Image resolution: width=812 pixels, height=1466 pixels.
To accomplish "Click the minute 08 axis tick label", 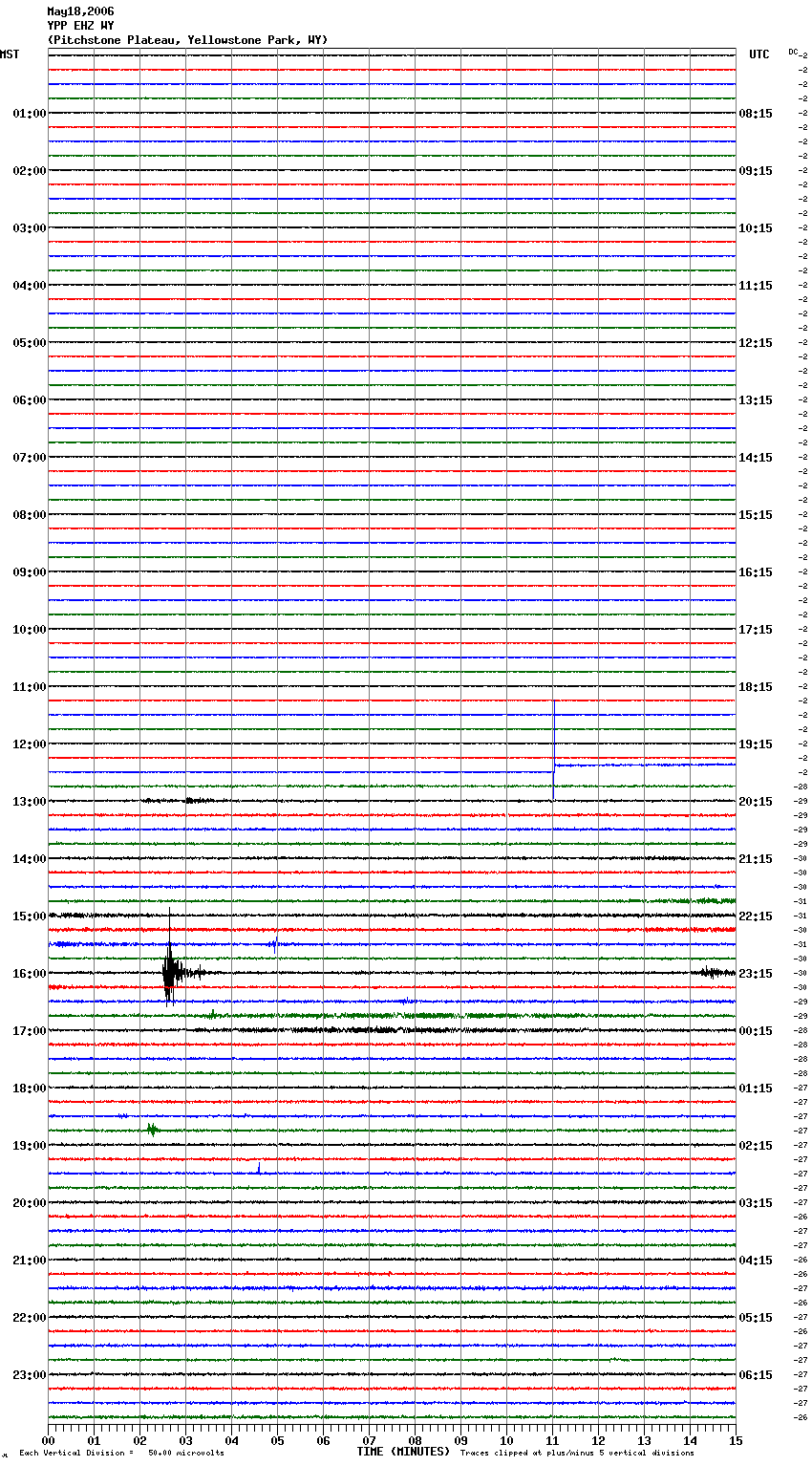I will pos(415,1440).
